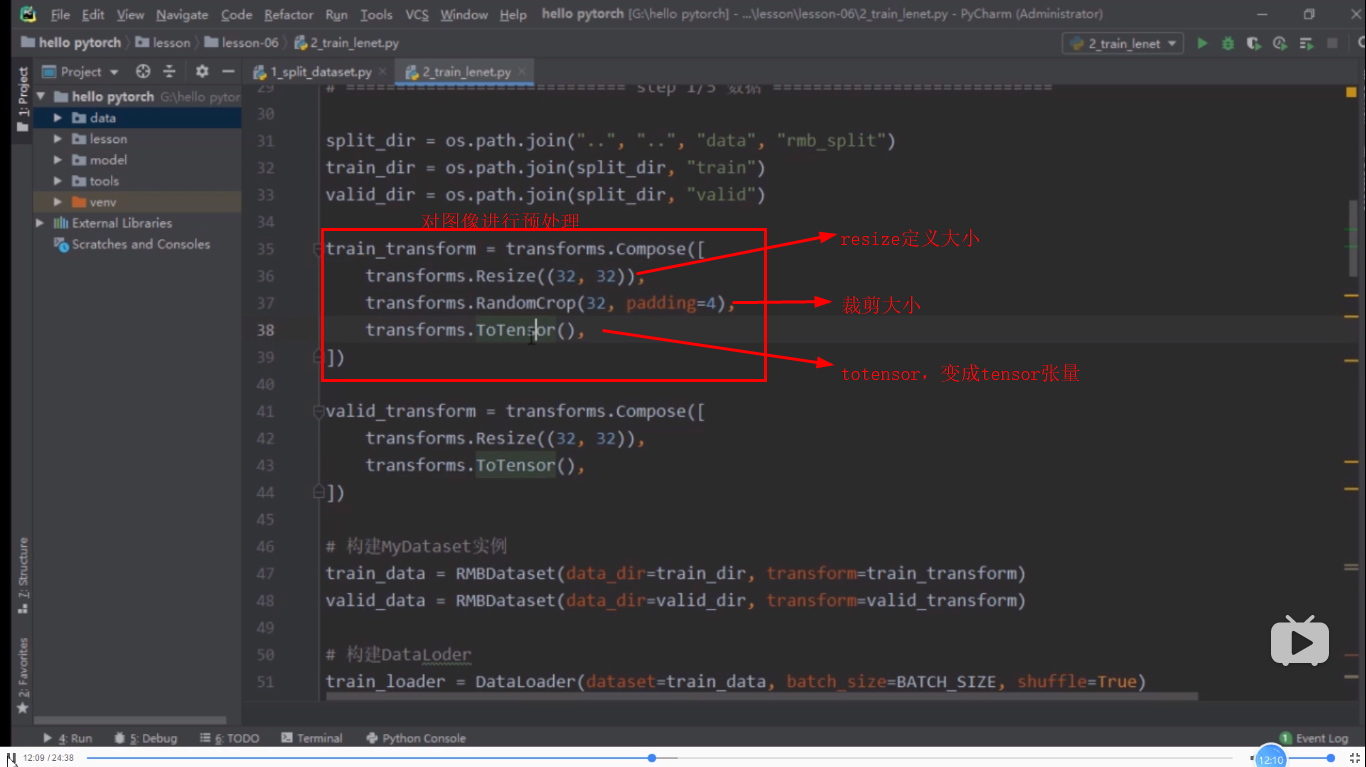Click the yellow inspection indicator square

[x=1352, y=92]
